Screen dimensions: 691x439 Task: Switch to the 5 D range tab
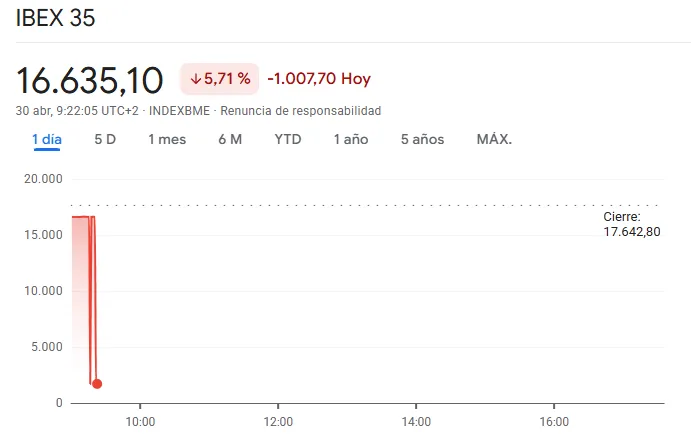[x=105, y=139]
